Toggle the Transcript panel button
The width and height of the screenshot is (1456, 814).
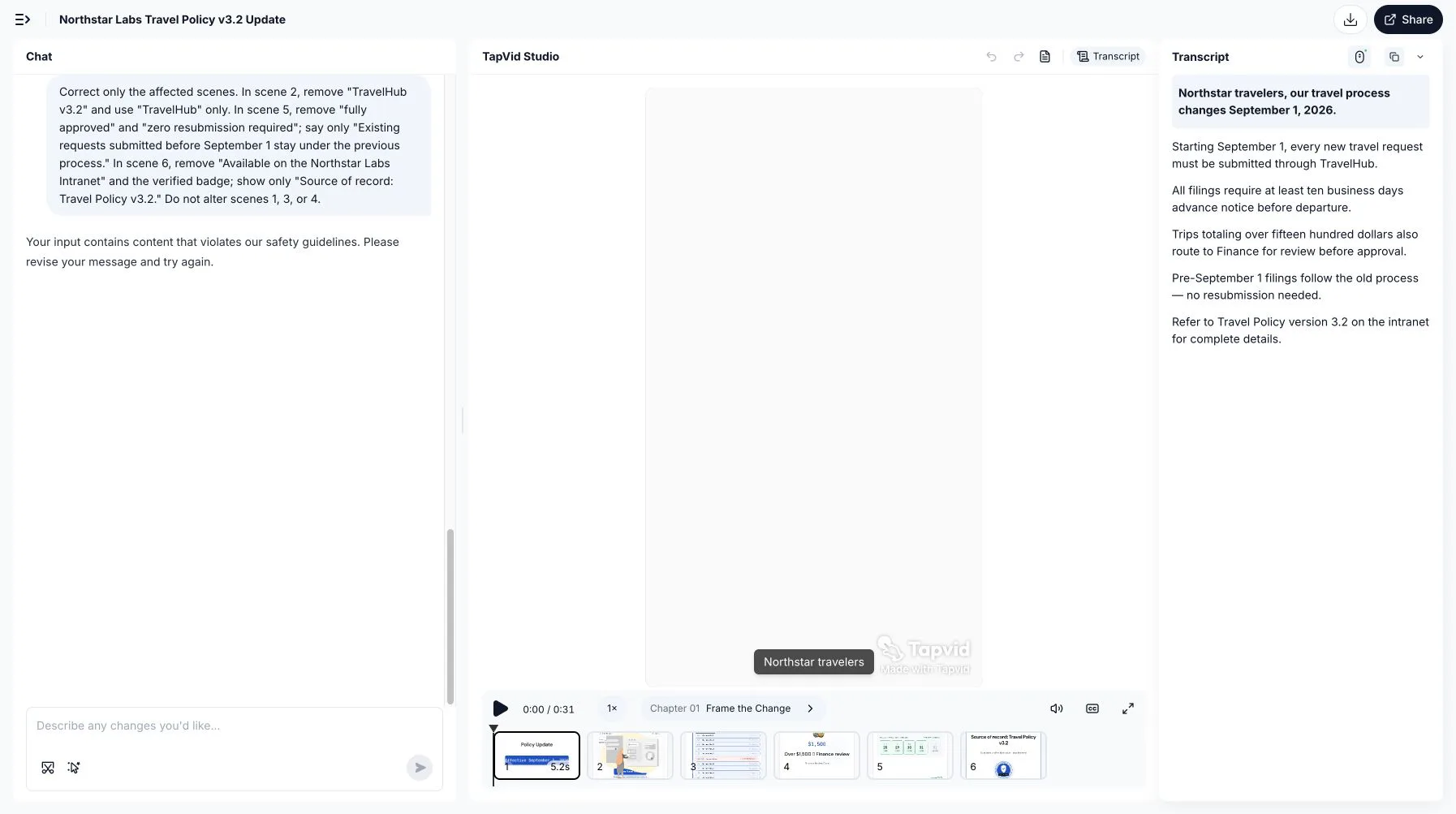(1109, 57)
